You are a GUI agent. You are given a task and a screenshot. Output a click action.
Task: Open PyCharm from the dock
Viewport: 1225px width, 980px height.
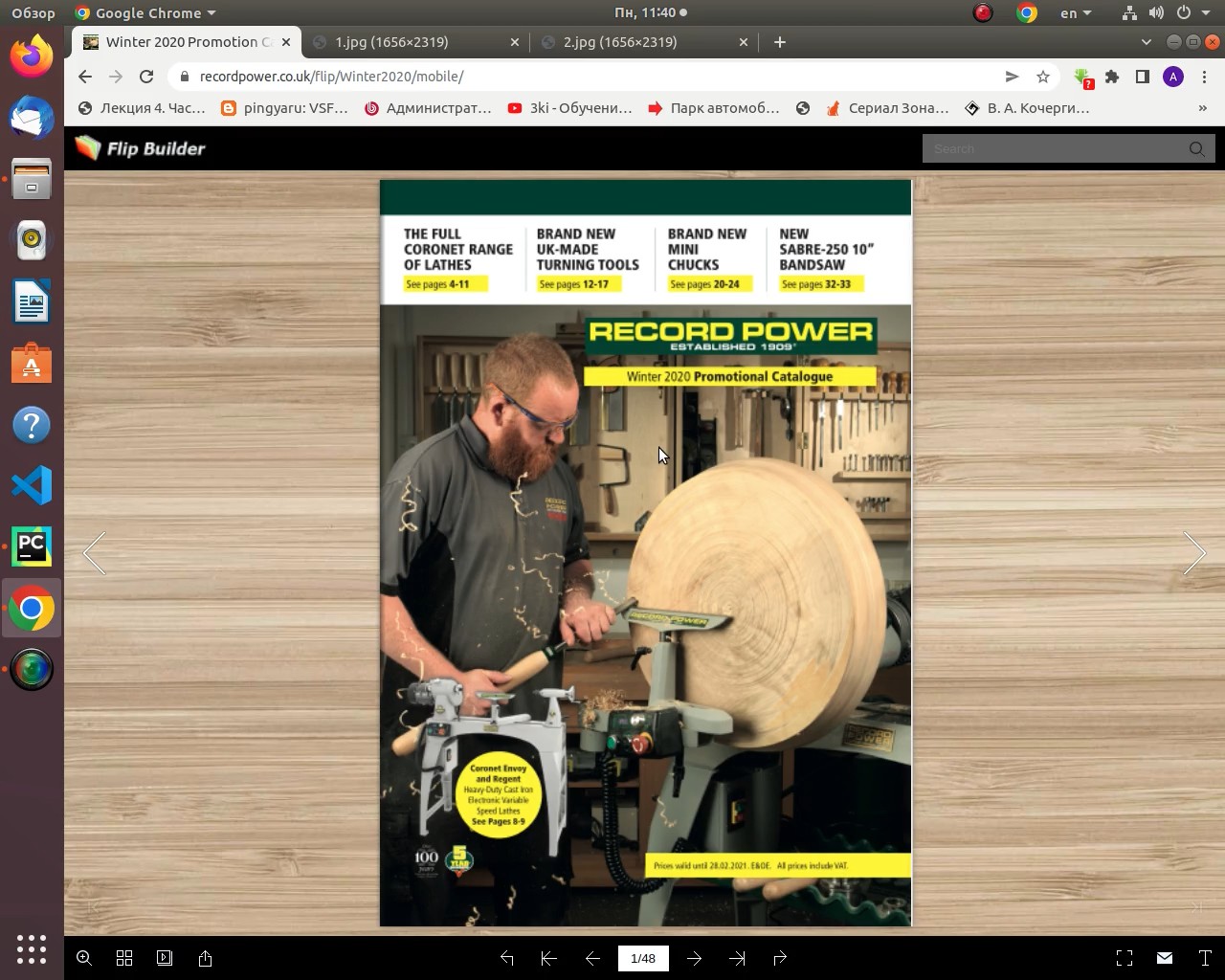pos(32,546)
